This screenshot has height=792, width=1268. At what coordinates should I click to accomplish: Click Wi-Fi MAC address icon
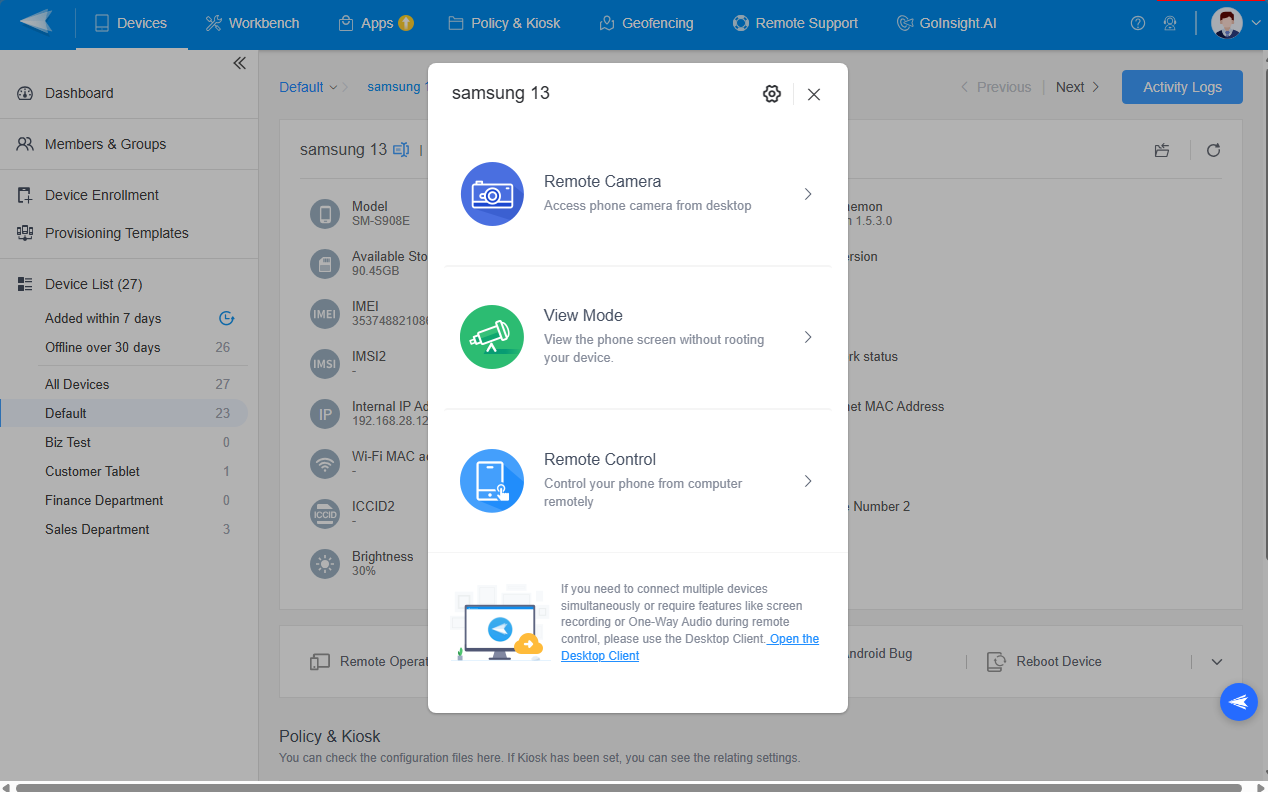point(324,463)
